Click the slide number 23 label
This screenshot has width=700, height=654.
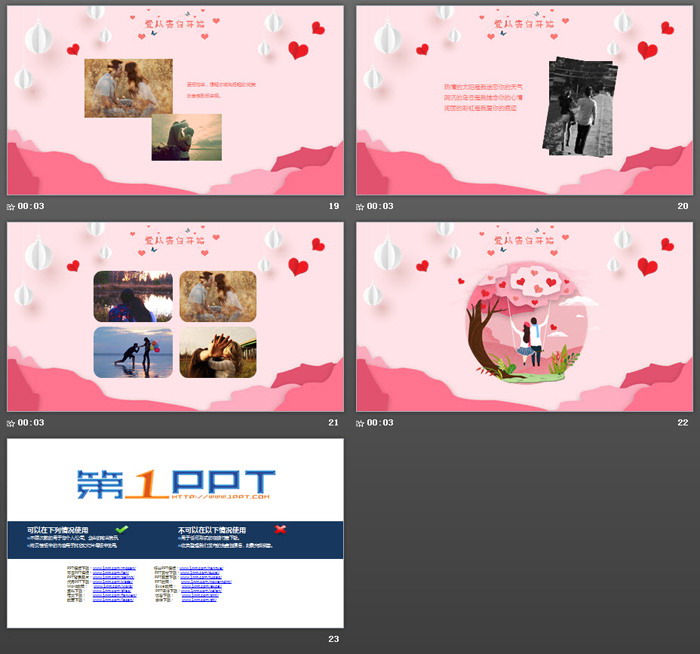tap(334, 640)
